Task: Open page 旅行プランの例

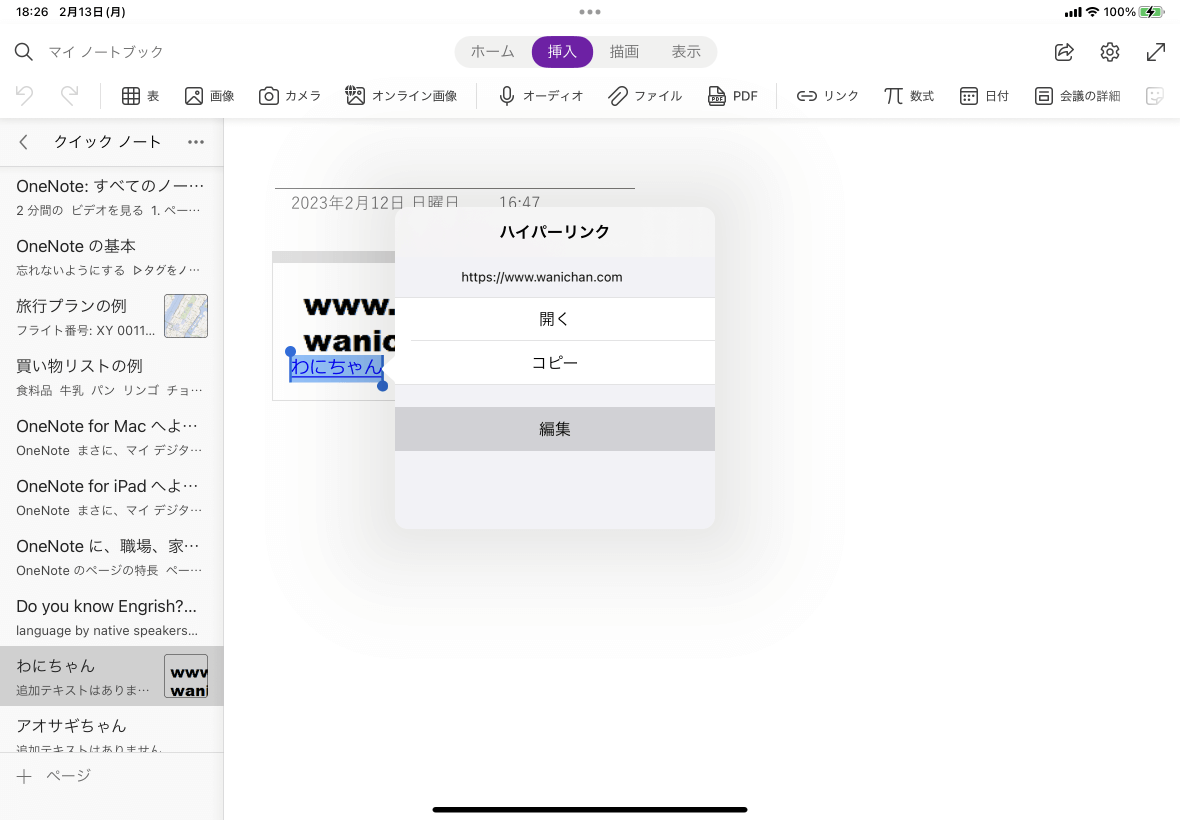Action: pyautogui.click(x=111, y=317)
